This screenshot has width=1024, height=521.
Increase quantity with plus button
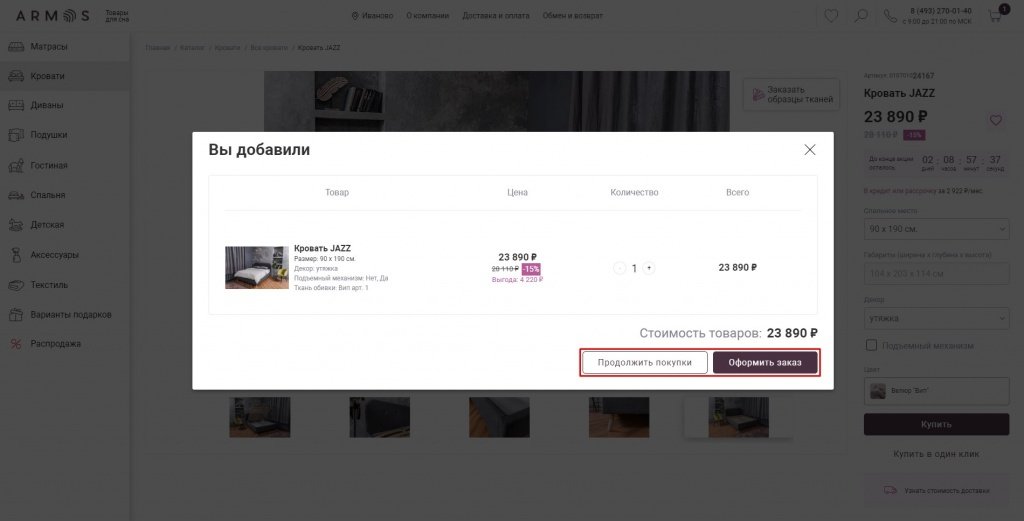pos(648,268)
